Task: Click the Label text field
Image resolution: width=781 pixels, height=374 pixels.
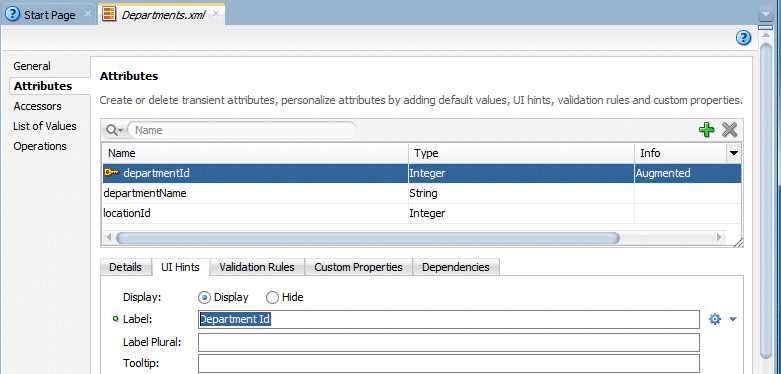Action: click(449, 319)
